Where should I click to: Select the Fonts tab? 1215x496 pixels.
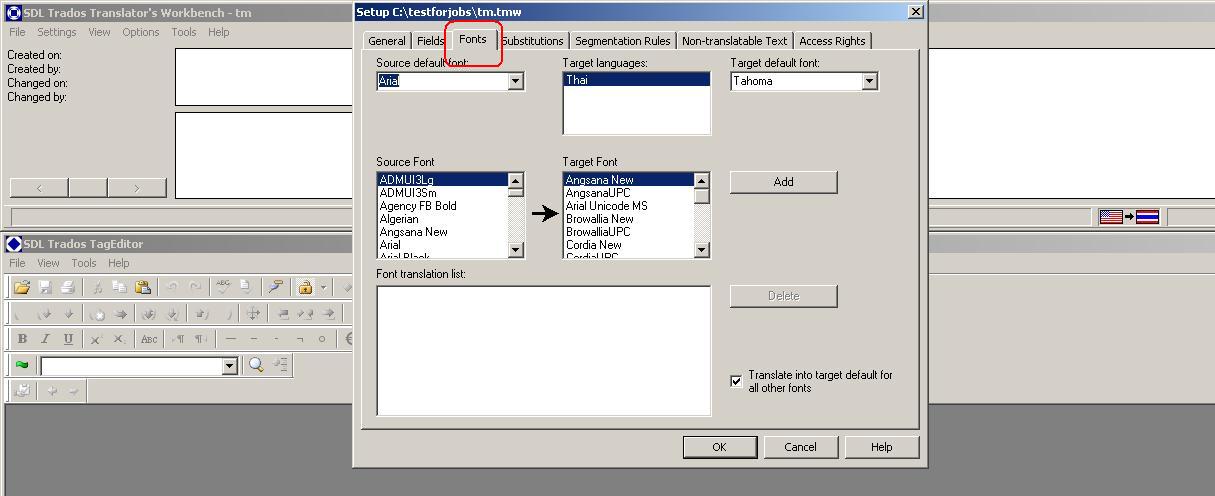point(473,39)
